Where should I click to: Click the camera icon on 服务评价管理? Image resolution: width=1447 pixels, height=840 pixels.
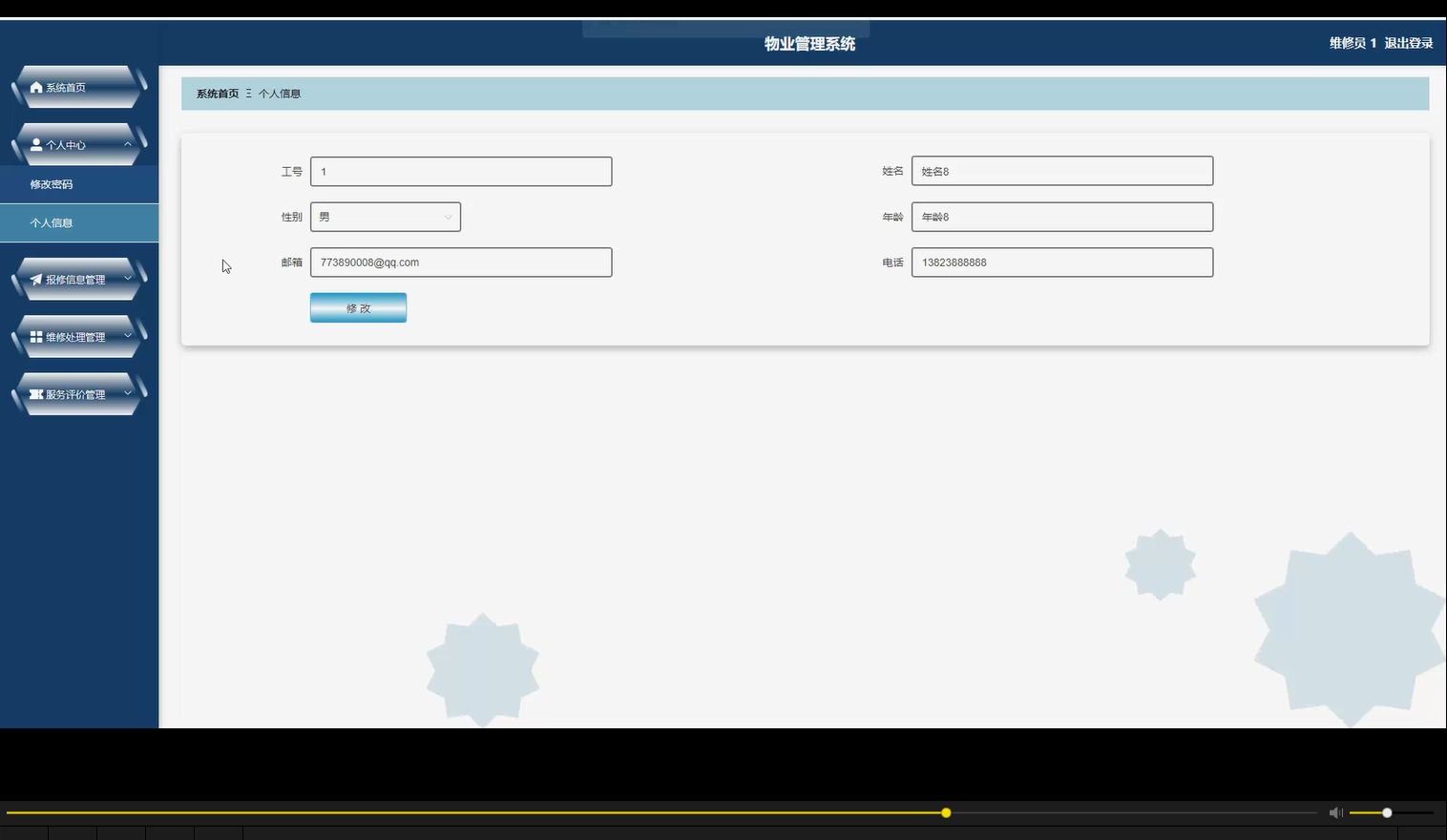coord(34,393)
